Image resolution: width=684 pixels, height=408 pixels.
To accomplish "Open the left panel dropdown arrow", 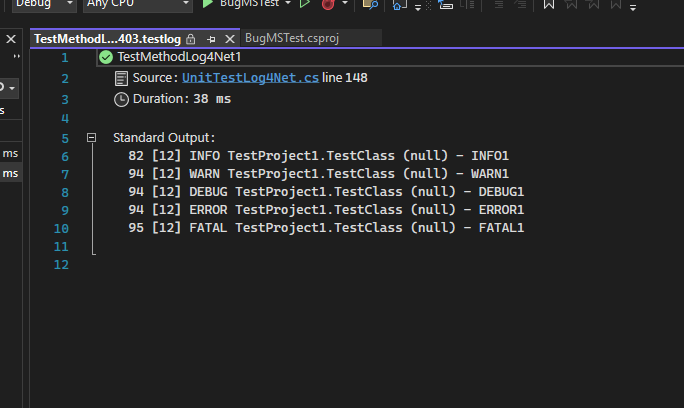I will [12, 88].
